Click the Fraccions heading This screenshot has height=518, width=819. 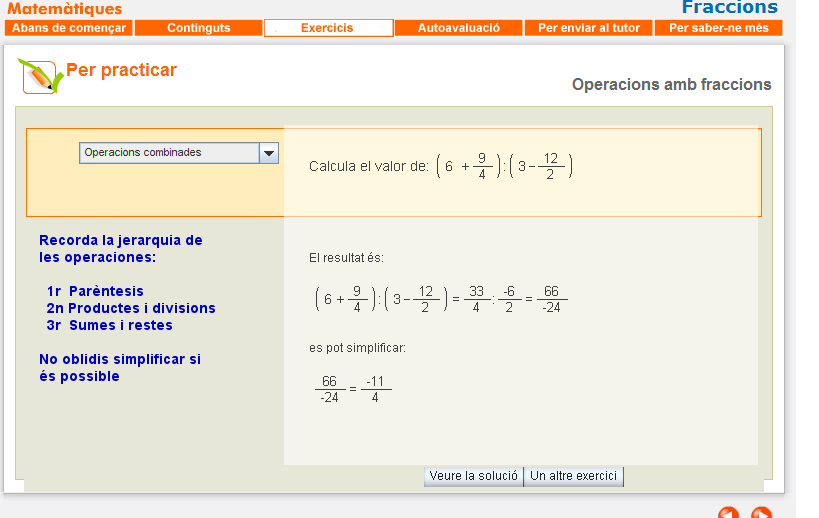point(729,8)
